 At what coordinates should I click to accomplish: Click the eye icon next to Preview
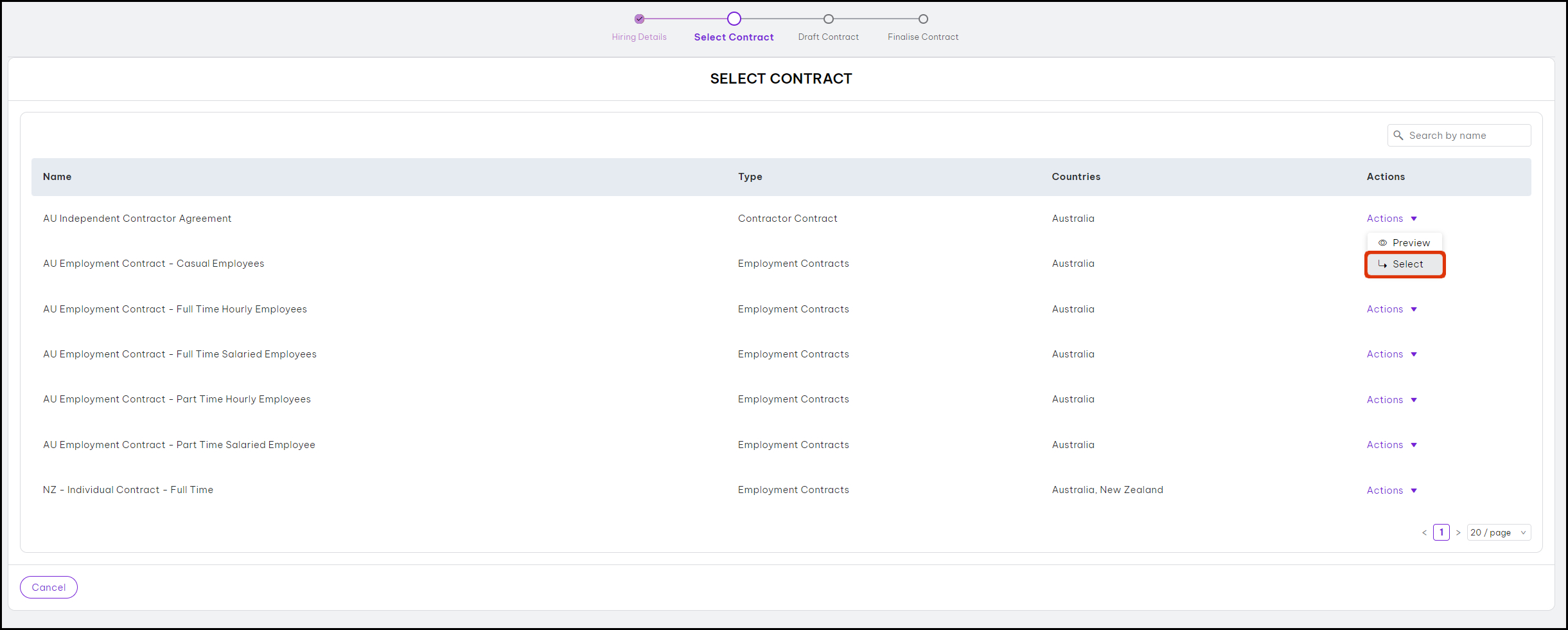tap(1384, 242)
